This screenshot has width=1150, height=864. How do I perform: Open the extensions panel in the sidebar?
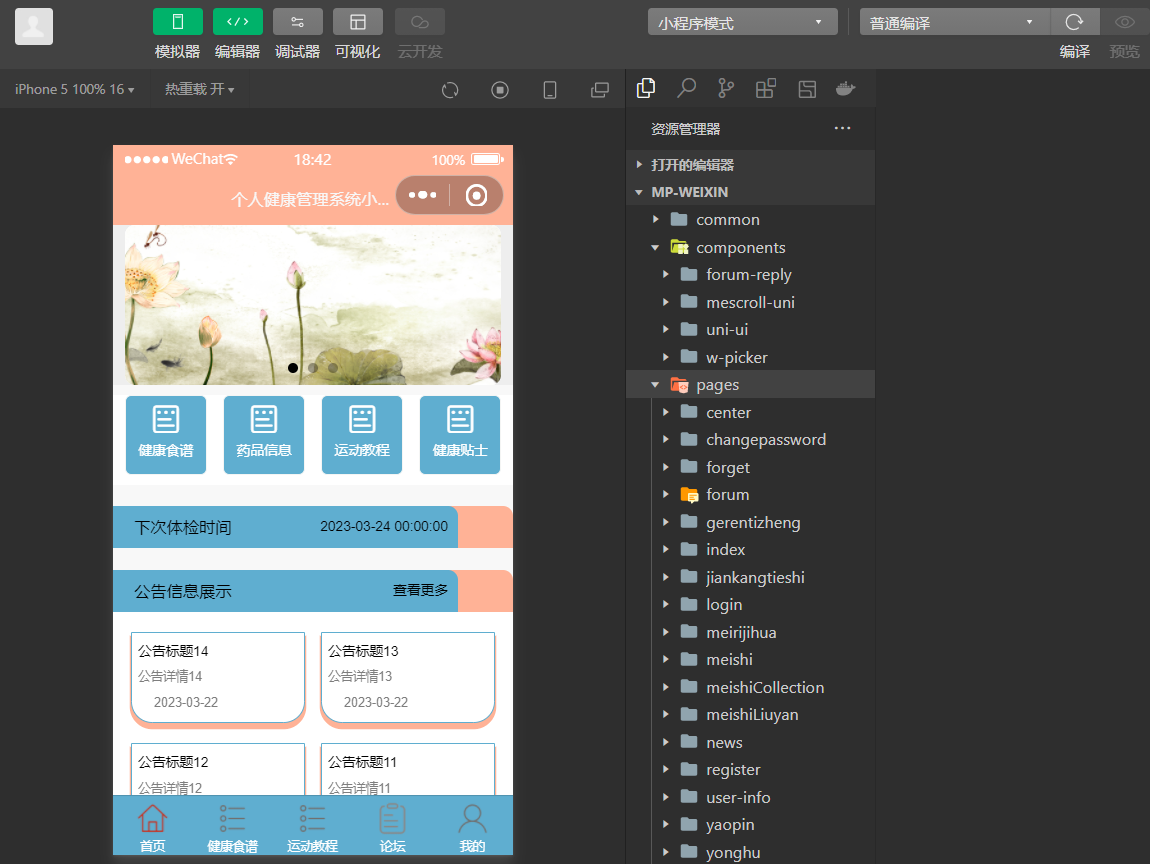[x=765, y=88]
